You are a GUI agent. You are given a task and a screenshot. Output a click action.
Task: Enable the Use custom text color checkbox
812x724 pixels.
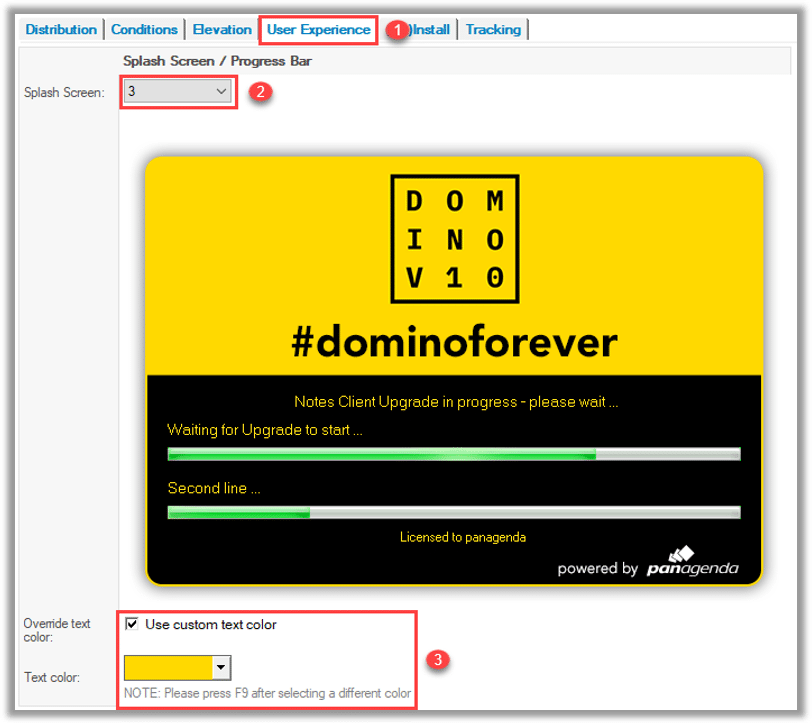(132, 624)
